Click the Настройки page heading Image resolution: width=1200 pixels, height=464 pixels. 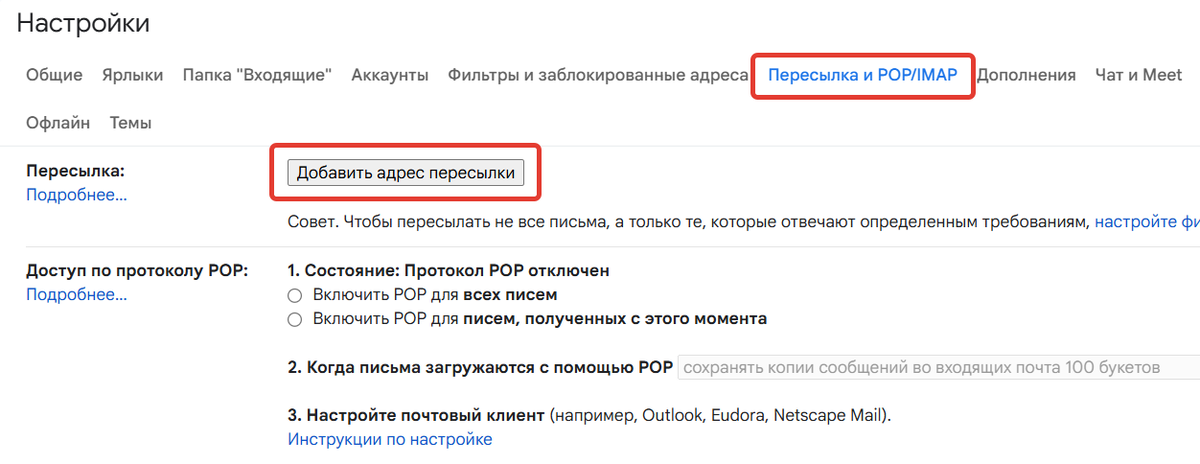pyautogui.click(x=83, y=24)
